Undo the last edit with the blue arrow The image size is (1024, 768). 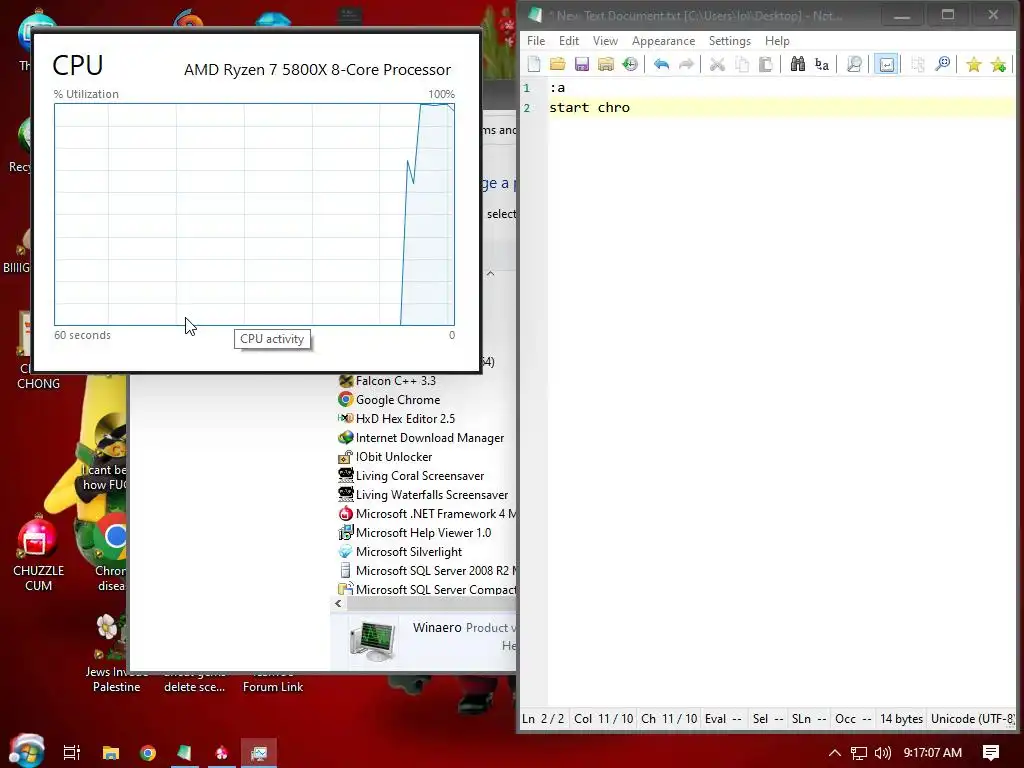[662, 64]
